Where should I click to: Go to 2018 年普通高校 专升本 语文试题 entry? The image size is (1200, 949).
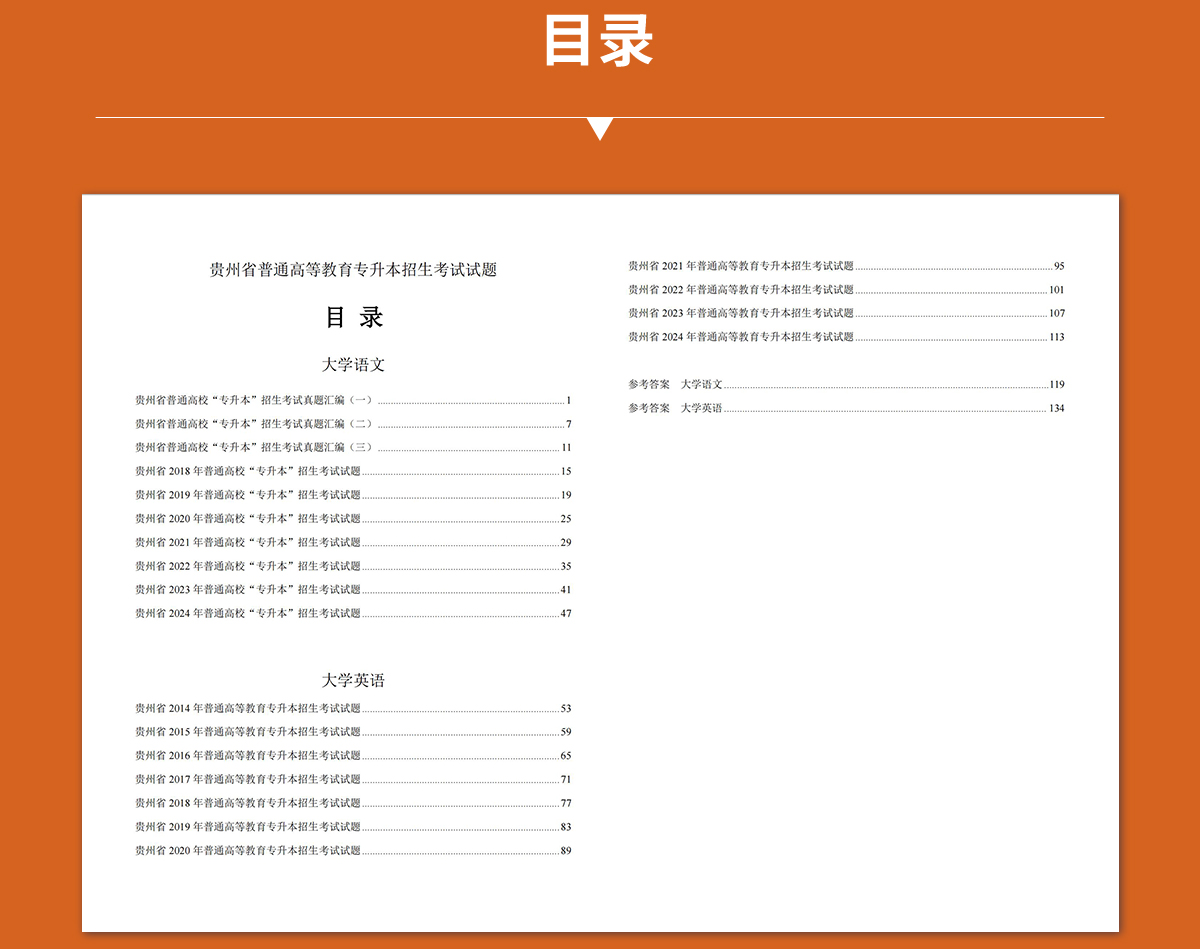coord(248,471)
